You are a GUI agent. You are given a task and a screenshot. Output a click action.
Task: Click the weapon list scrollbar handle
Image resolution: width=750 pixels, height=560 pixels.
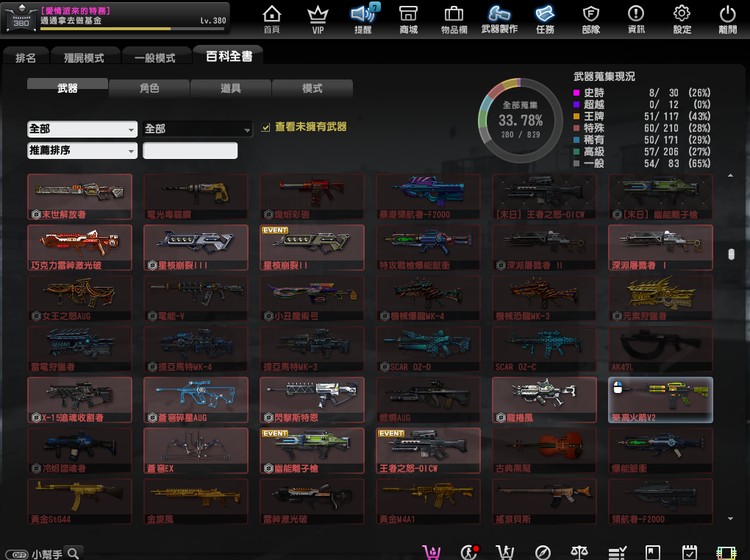tap(731, 254)
